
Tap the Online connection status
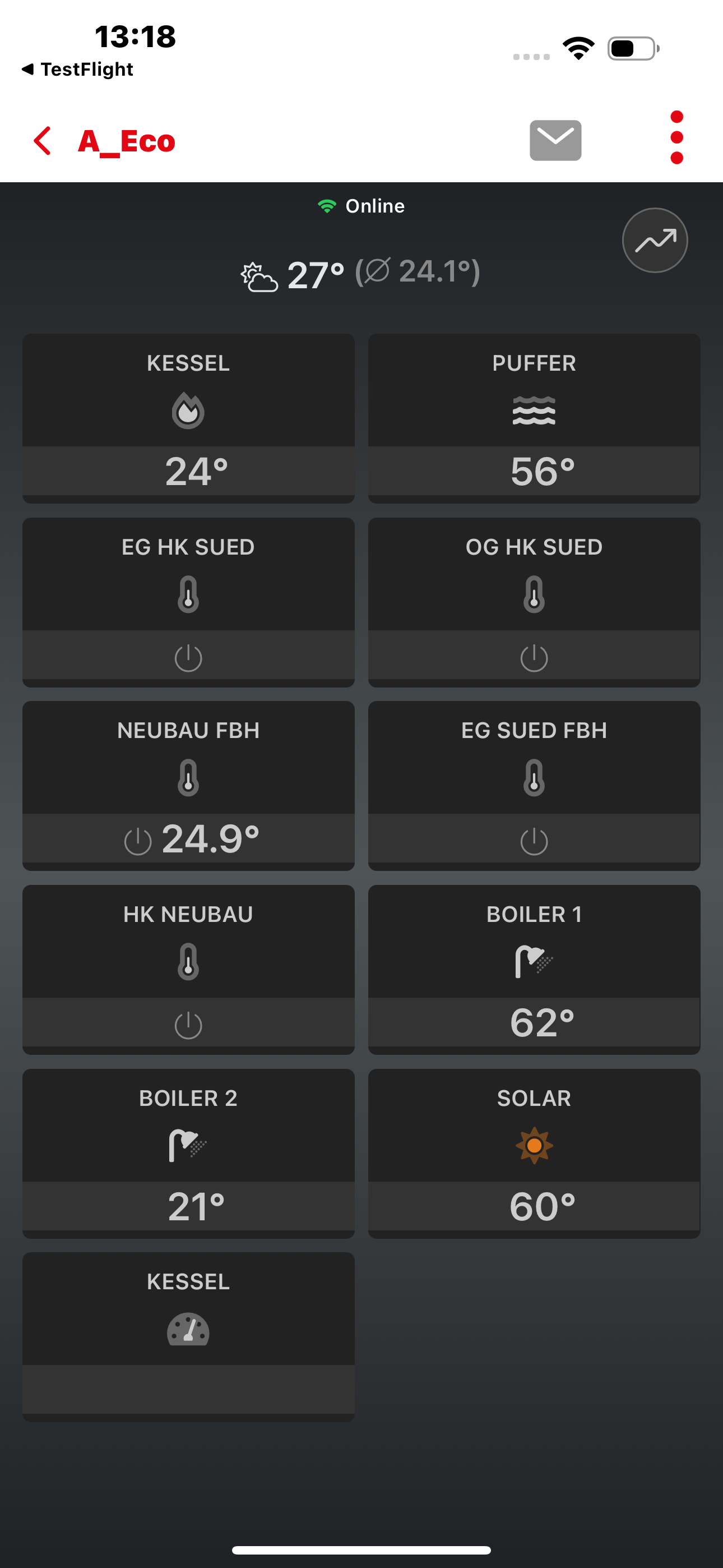tap(361, 206)
